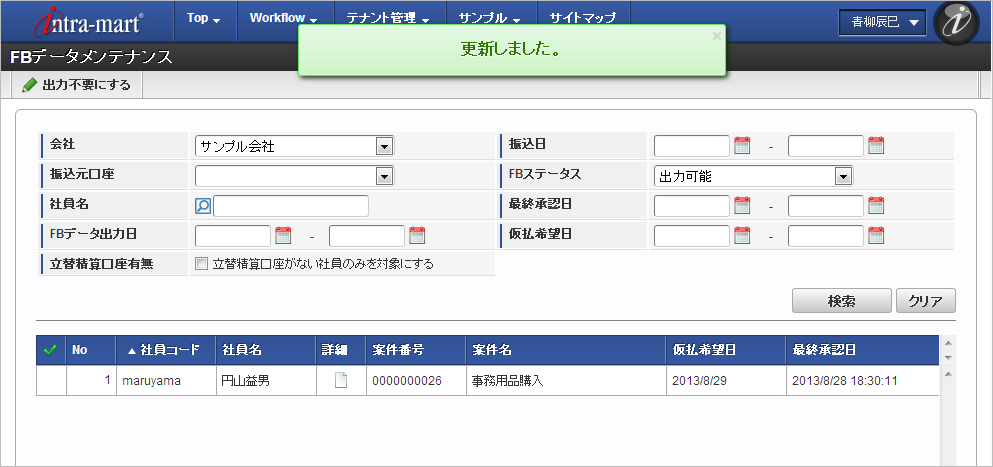The image size is (993, 467).
Task: Click the 案件名 column header
Action: tap(566, 350)
